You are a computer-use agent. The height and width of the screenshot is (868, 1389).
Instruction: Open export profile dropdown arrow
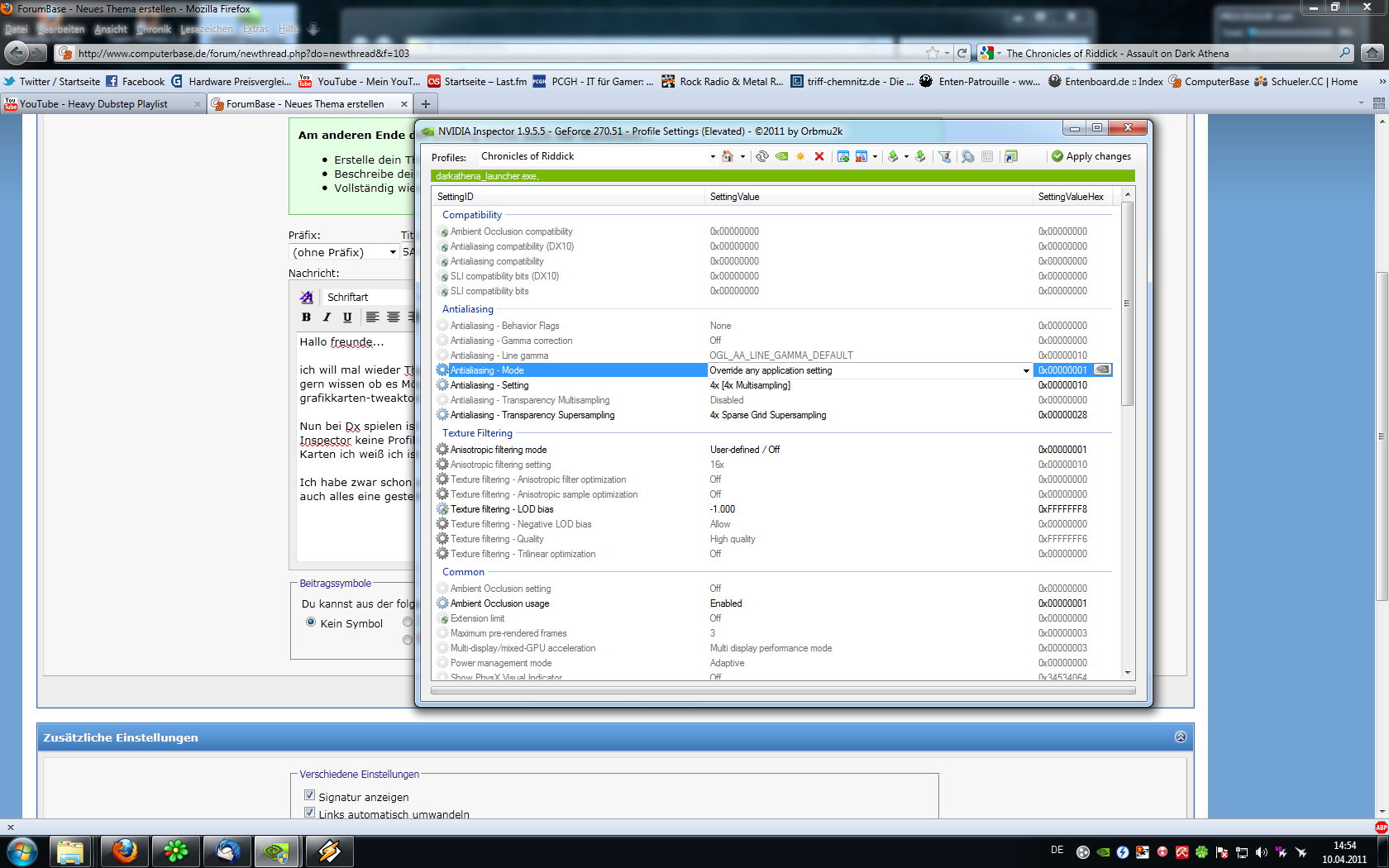906,156
